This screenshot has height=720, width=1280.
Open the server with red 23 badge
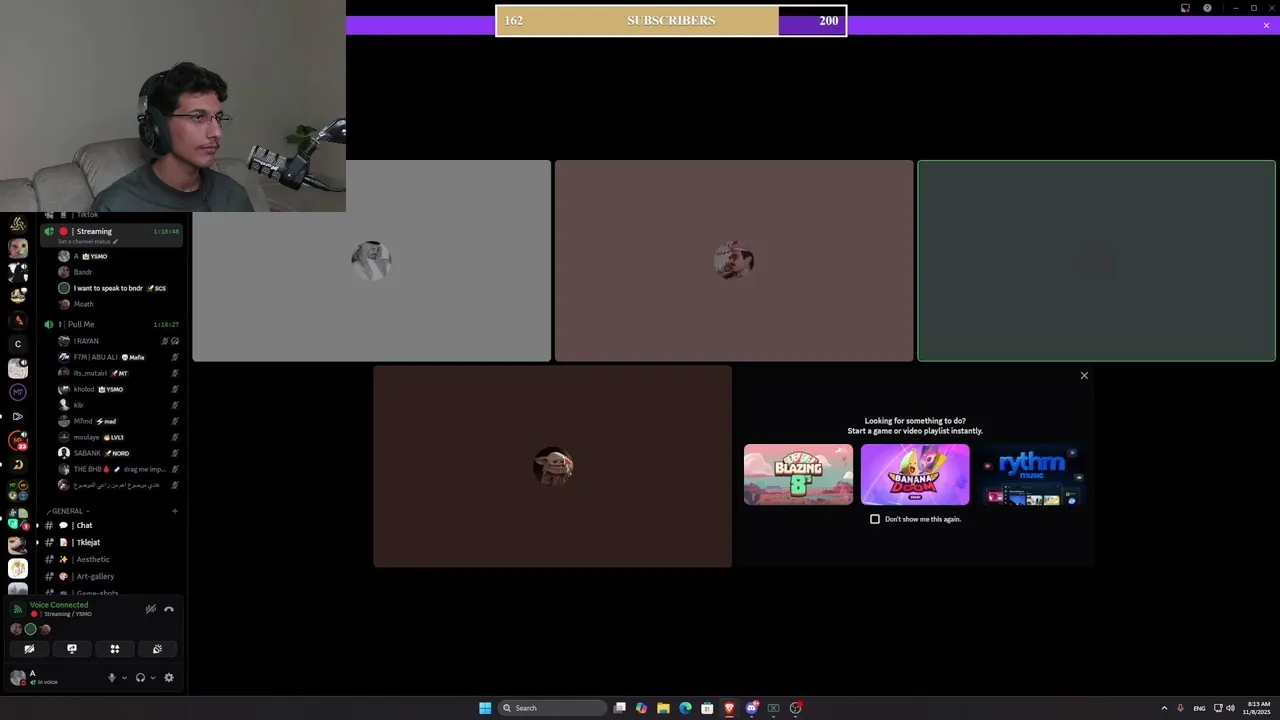(17, 440)
